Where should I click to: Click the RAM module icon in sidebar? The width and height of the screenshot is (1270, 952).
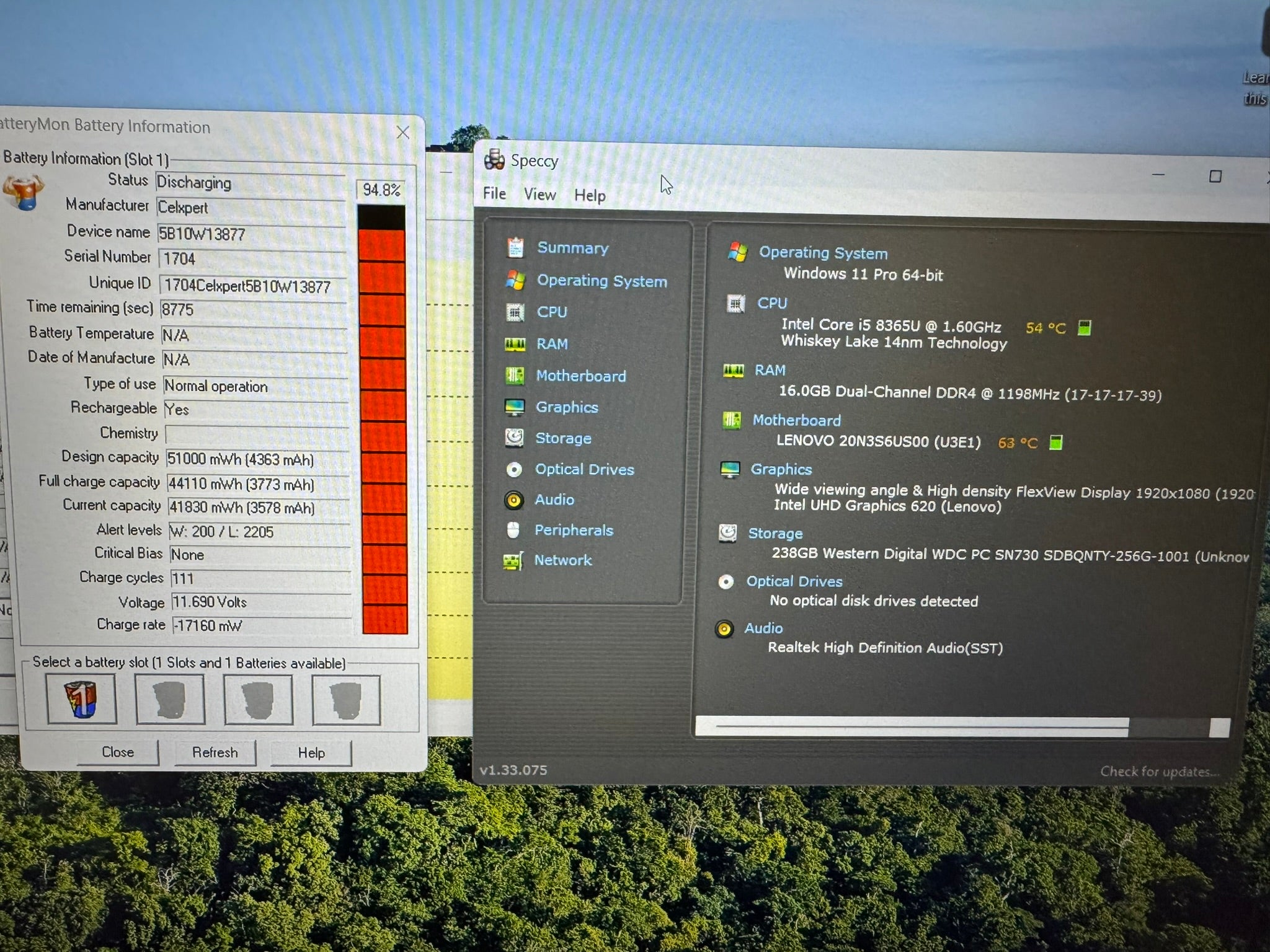(x=515, y=344)
